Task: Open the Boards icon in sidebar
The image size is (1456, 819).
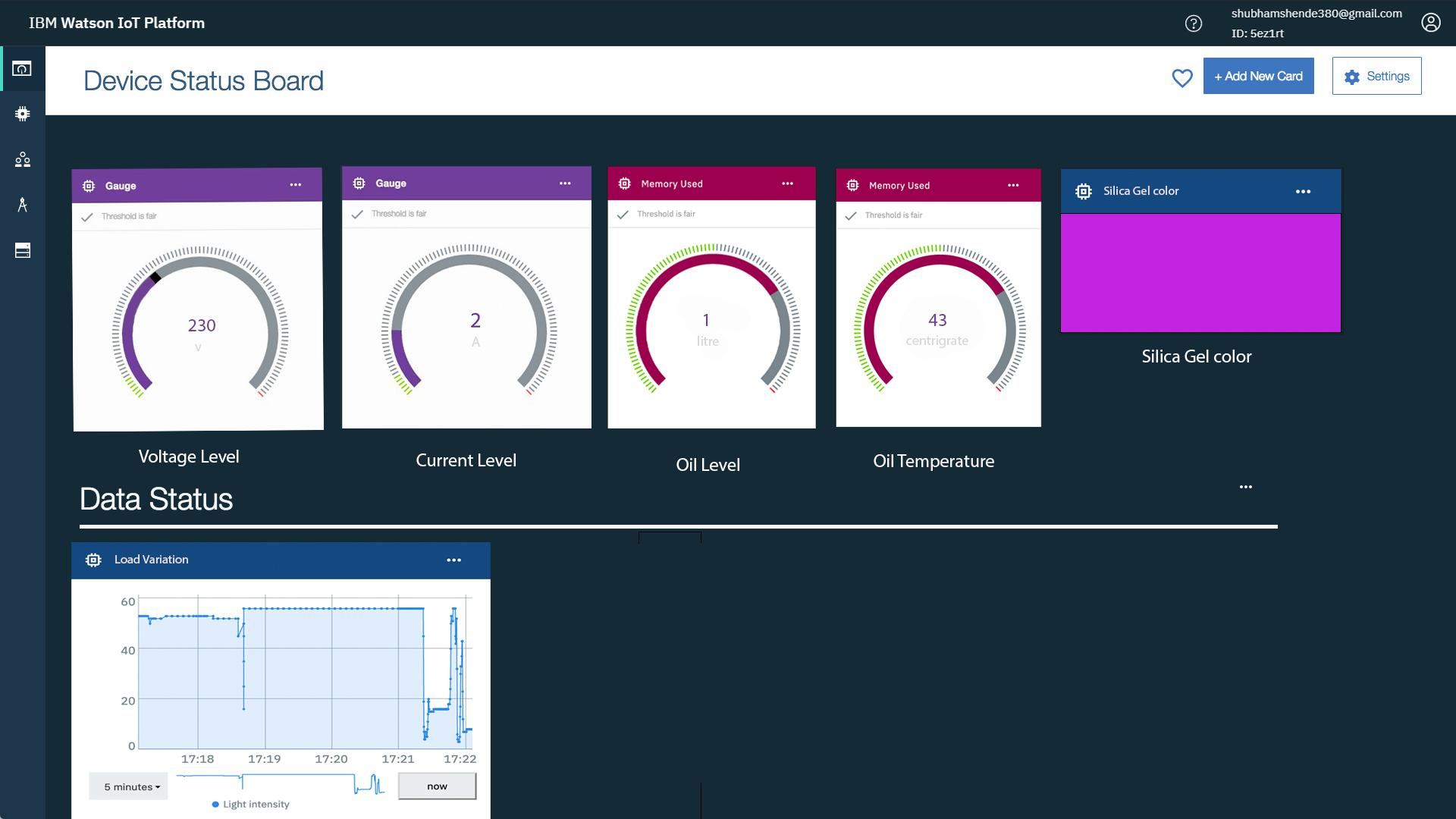Action: [22, 69]
